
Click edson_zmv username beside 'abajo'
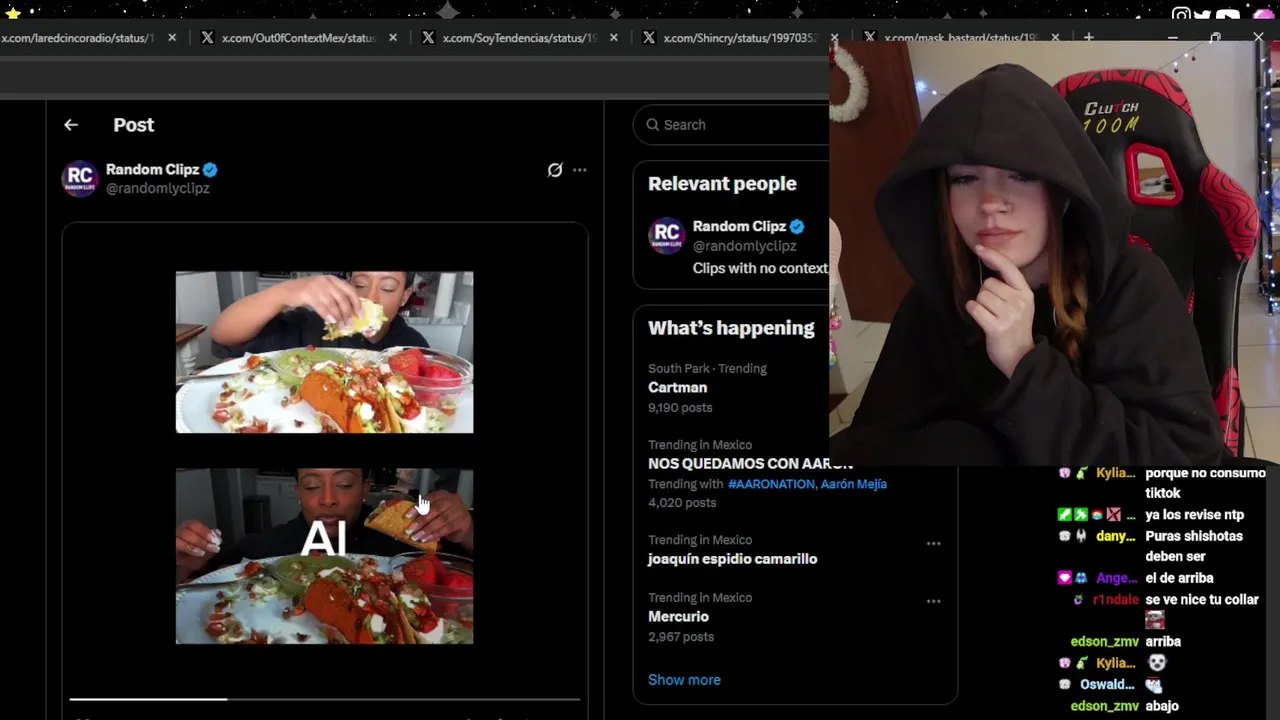(x=1103, y=706)
